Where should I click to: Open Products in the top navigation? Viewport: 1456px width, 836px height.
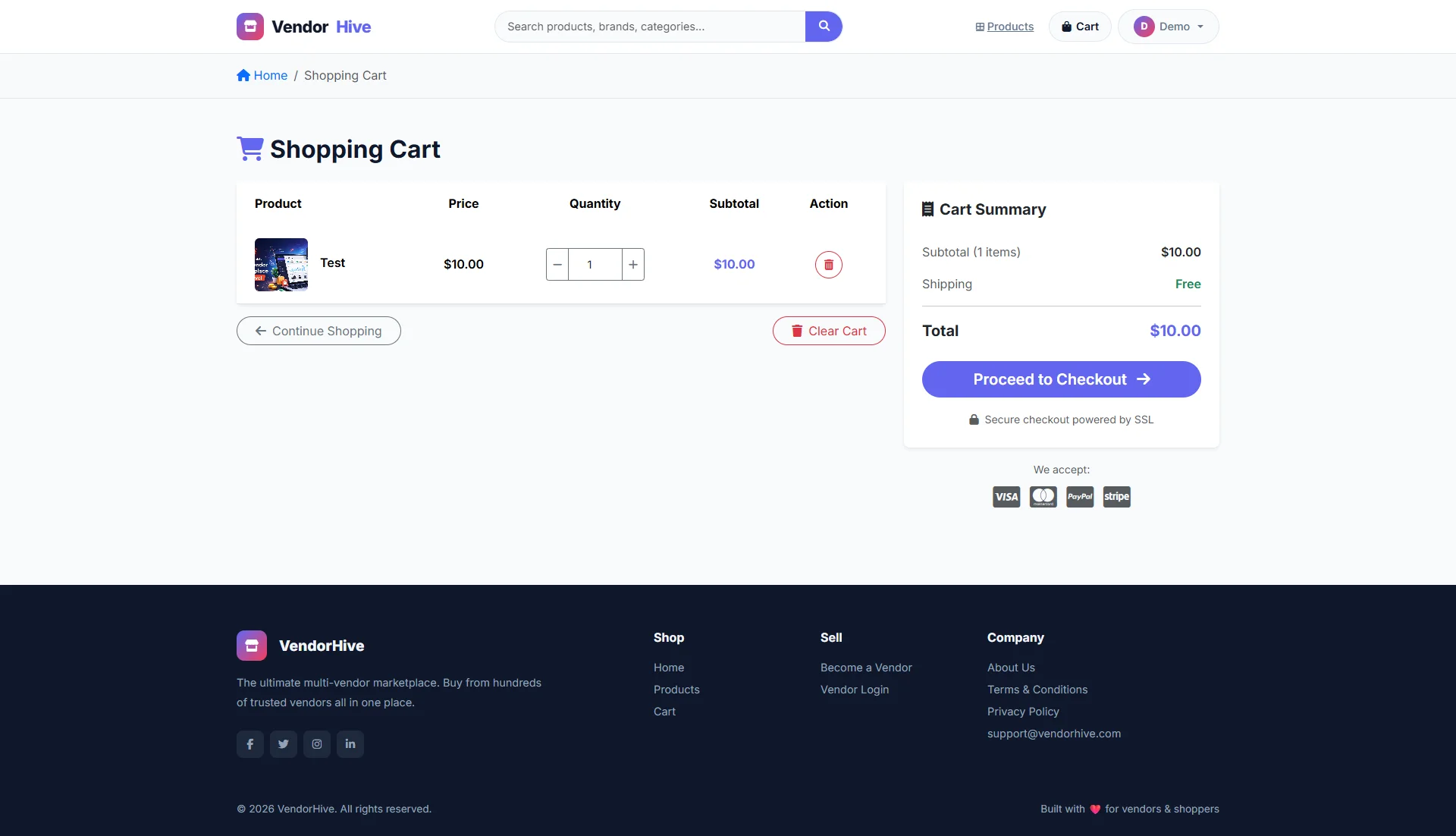pos(1004,27)
